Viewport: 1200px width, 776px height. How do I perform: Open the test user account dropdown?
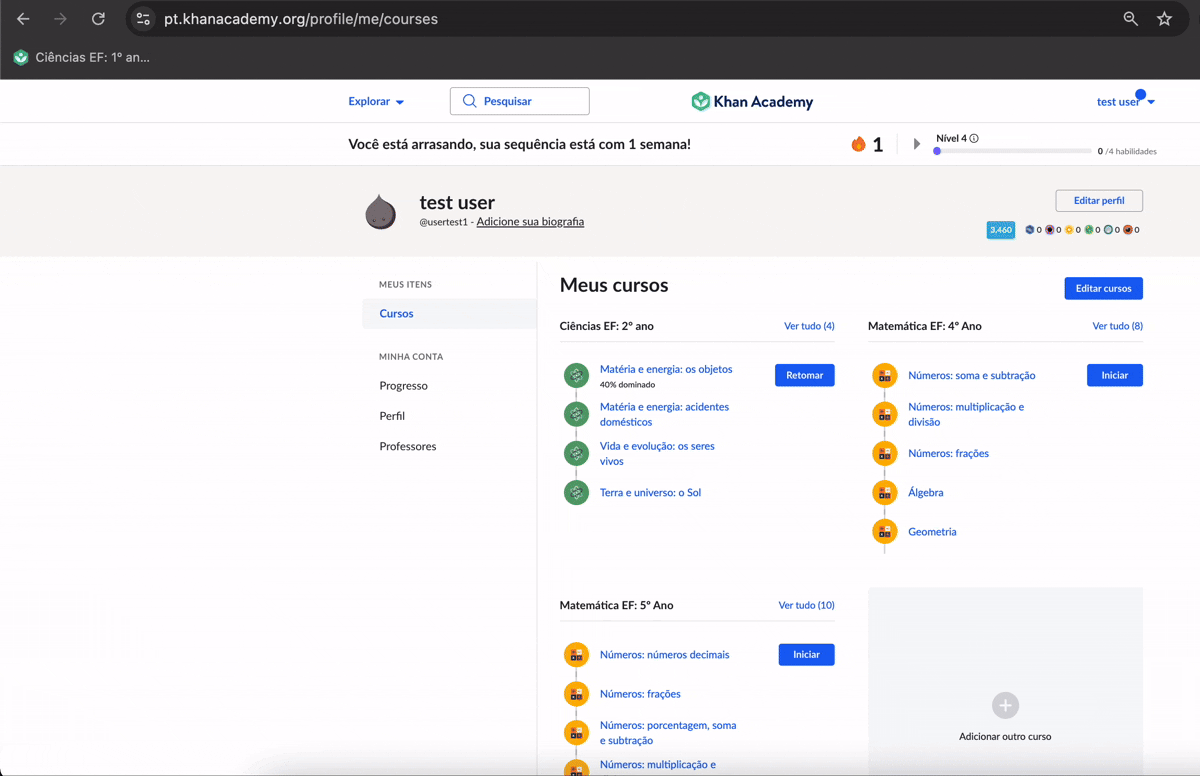[x=1126, y=102]
